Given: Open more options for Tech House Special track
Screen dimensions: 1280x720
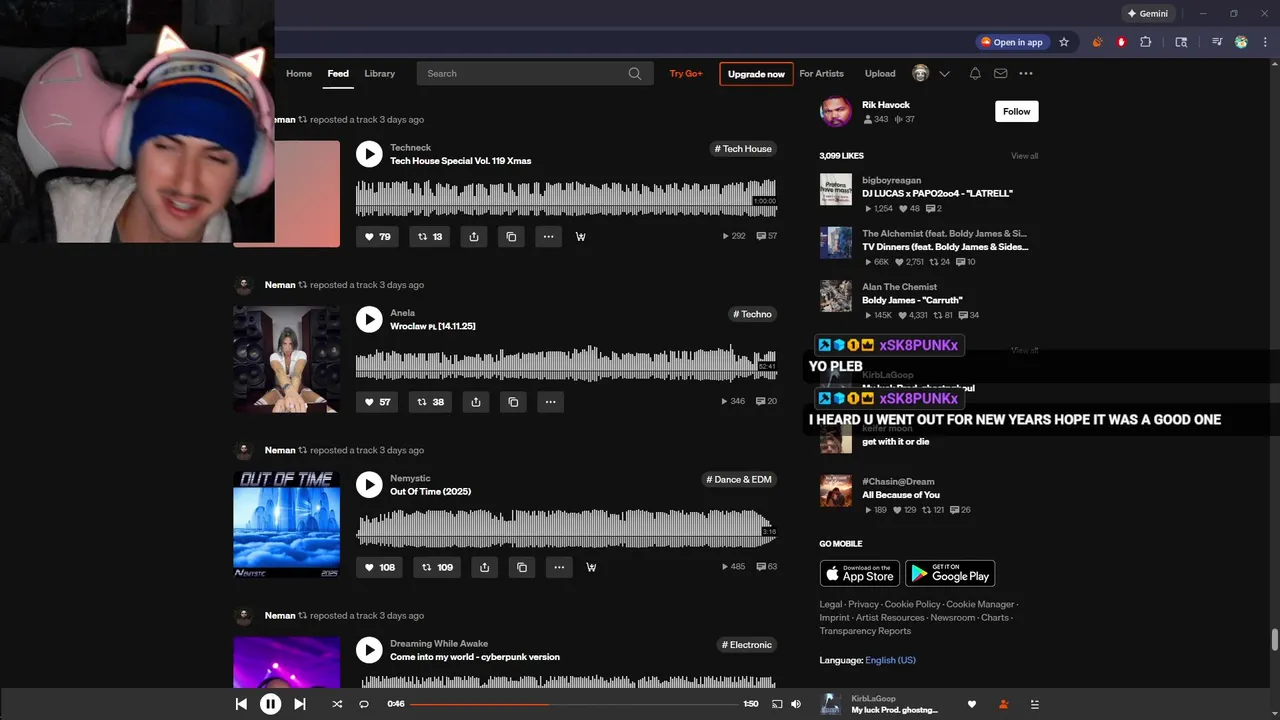Looking at the screenshot, I should click(x=548, y=237).
